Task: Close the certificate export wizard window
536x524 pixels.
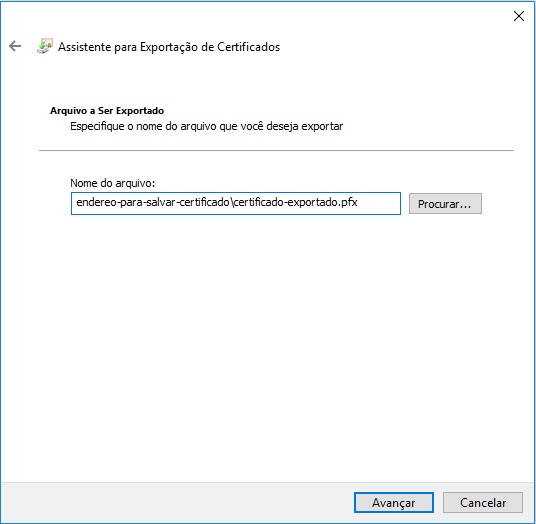Action: 519,16
